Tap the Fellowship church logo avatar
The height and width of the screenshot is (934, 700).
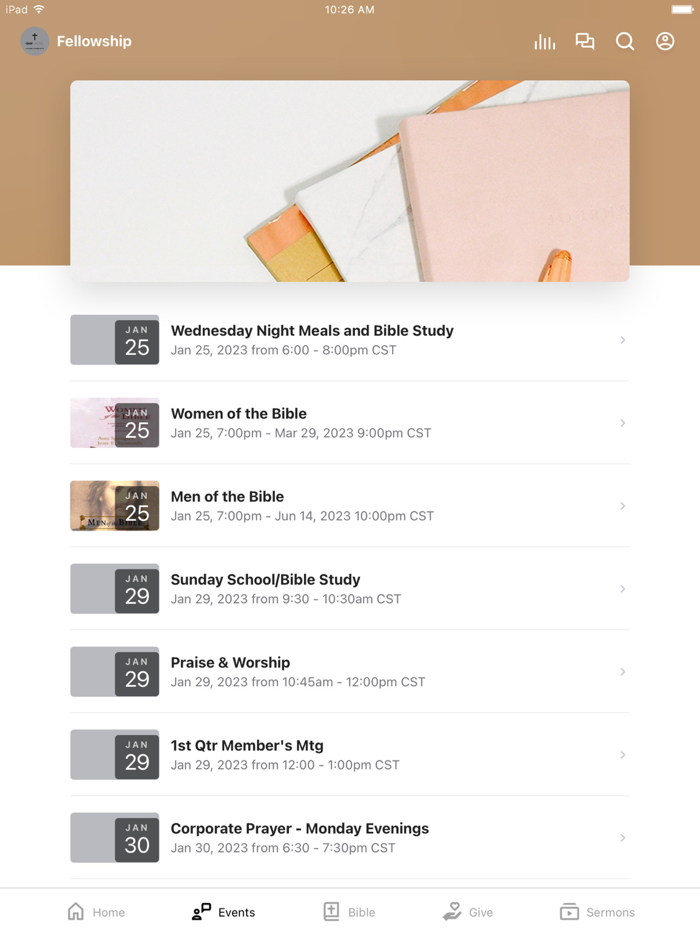click(35, 42)
